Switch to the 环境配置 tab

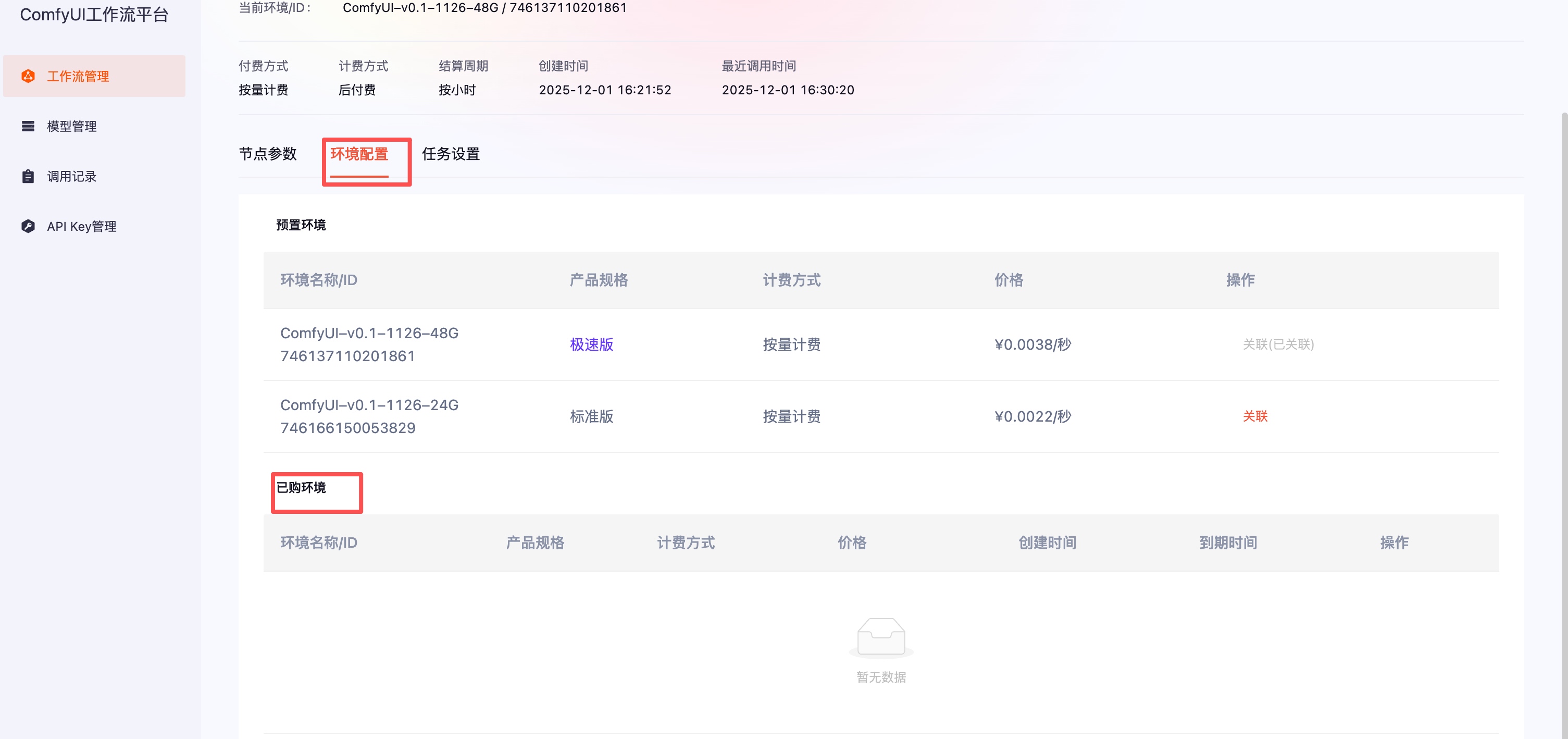[359, 154]
